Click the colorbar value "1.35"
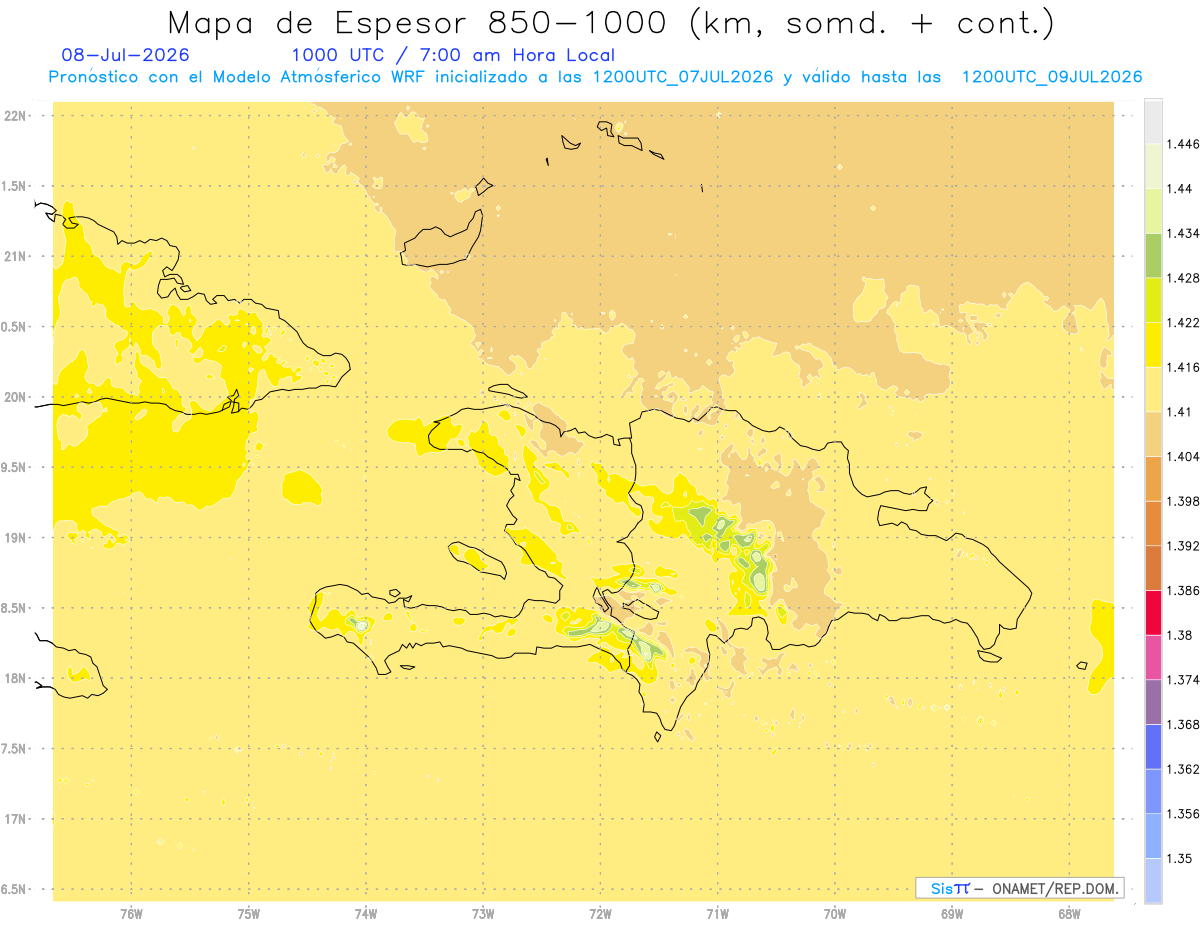1200x927 pixels. coord(1178,859)
